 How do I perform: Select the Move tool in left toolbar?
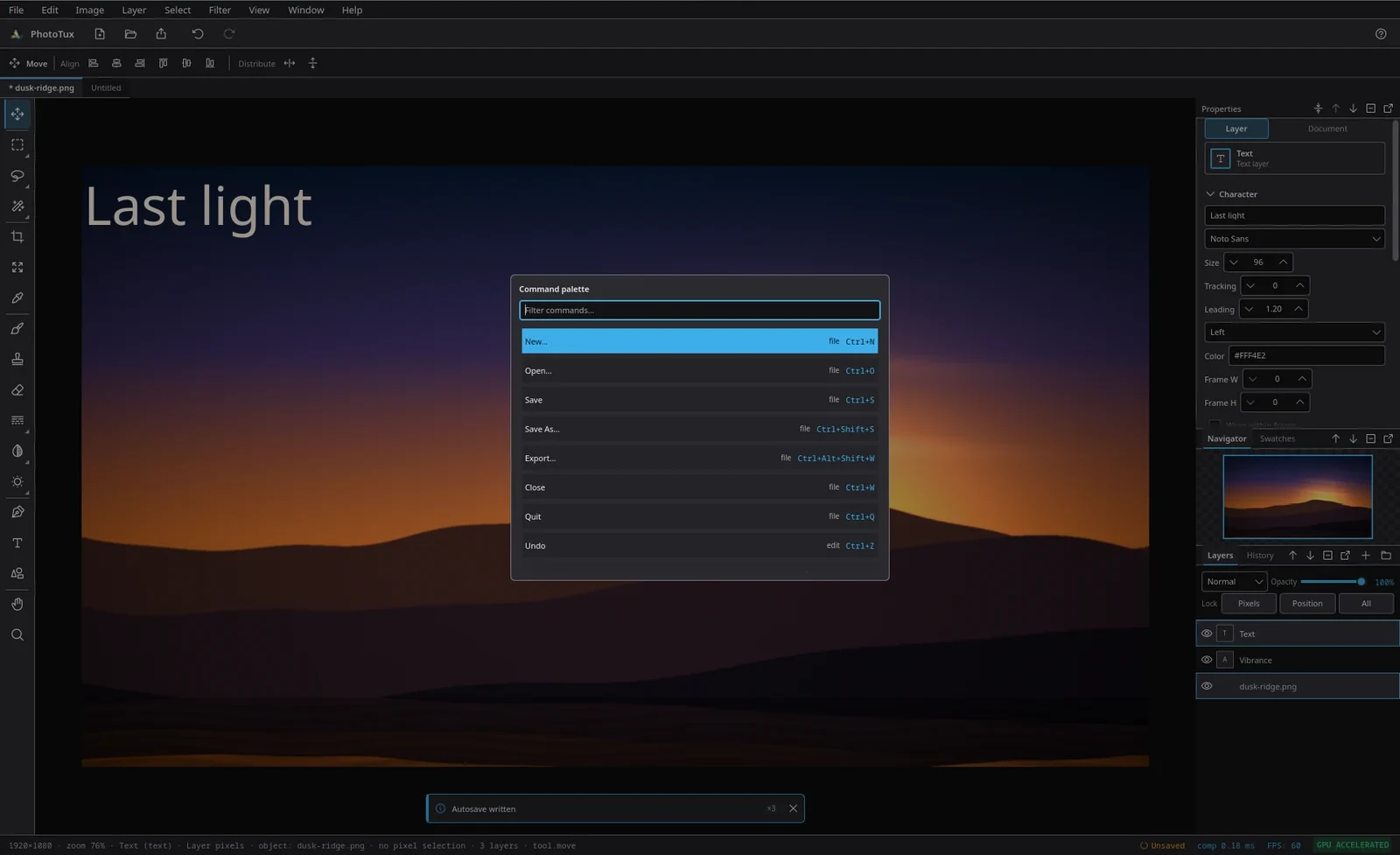[x=17, y=114]
